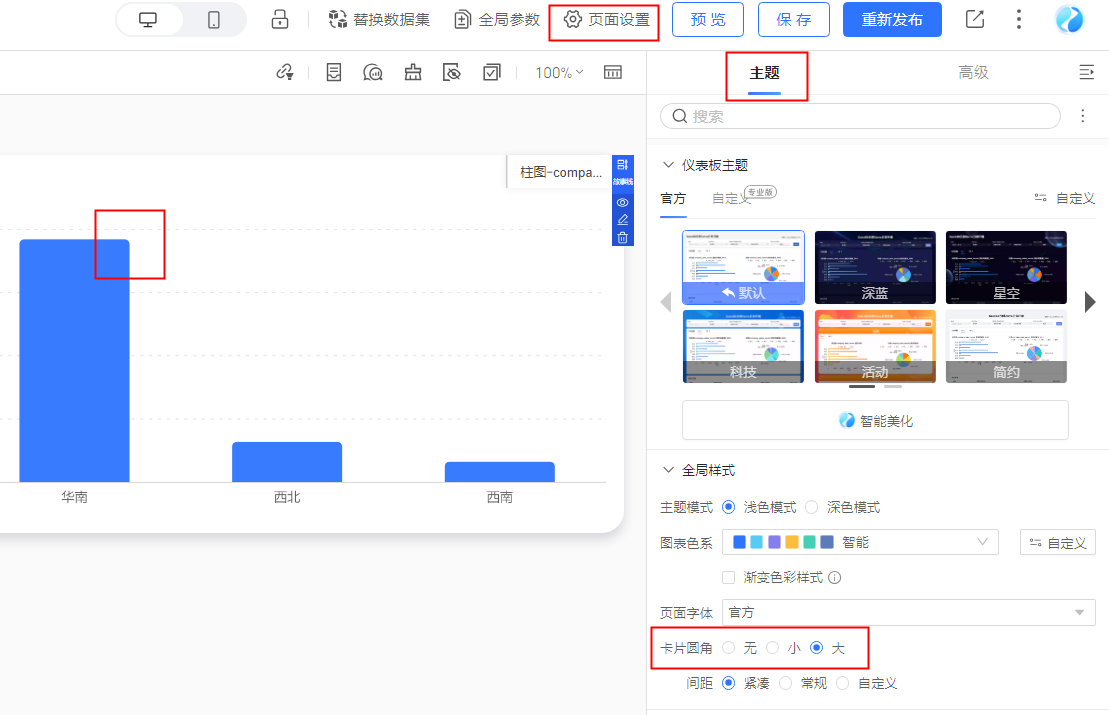Open the share external-link icon
Image resolution: width=1109 pixels, height=715 pixels.
(974, 20)
